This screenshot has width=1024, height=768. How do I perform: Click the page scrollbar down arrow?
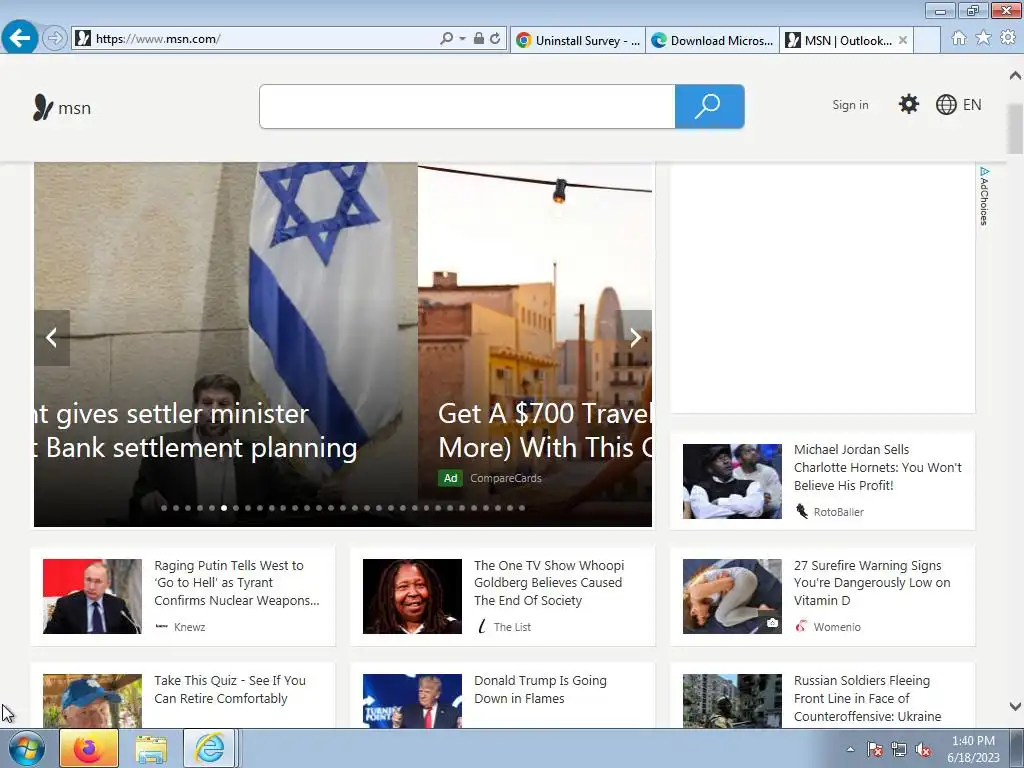point(1015,706)
